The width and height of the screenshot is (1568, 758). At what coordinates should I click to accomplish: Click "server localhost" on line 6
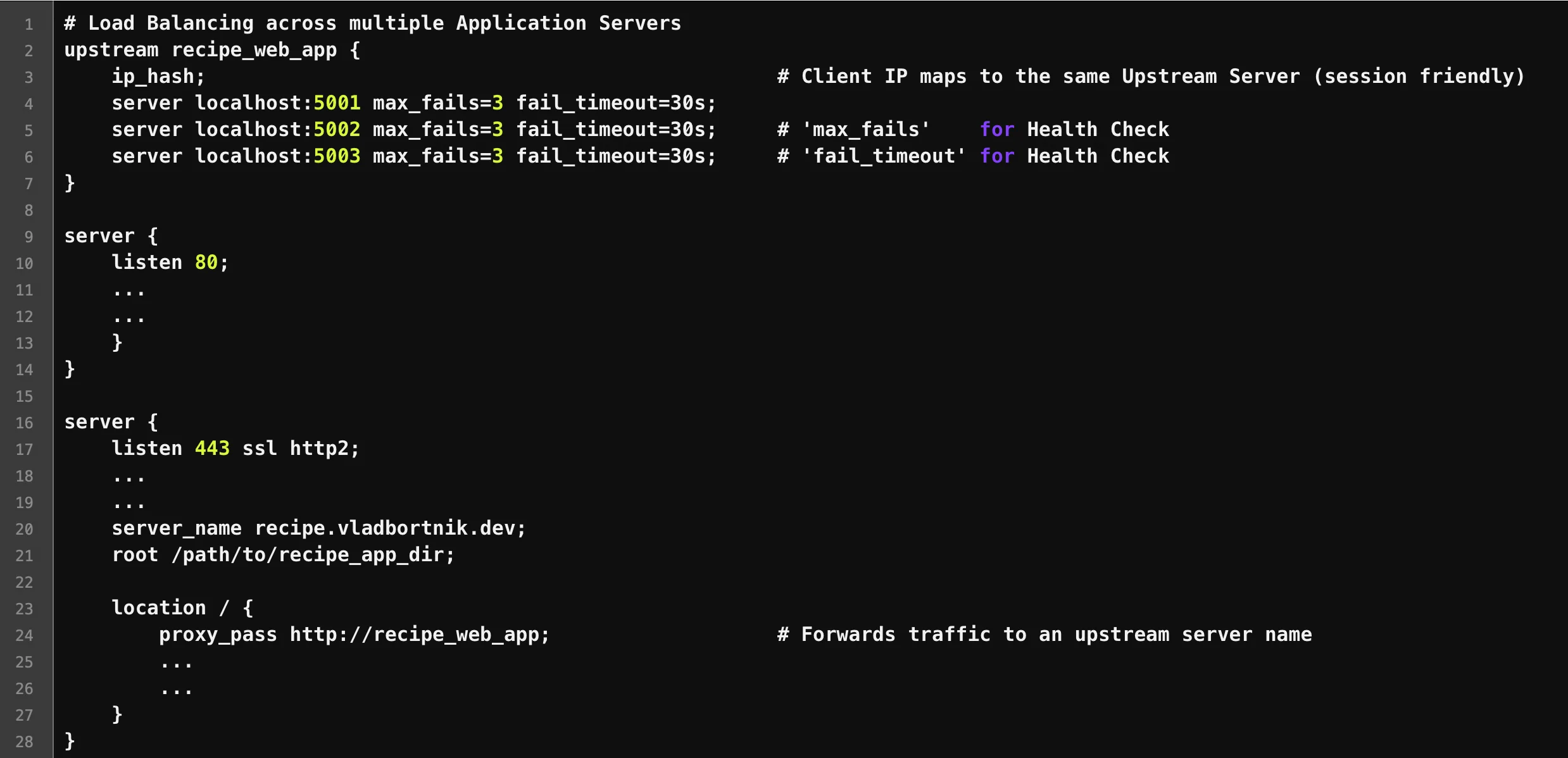click(206, 156)
